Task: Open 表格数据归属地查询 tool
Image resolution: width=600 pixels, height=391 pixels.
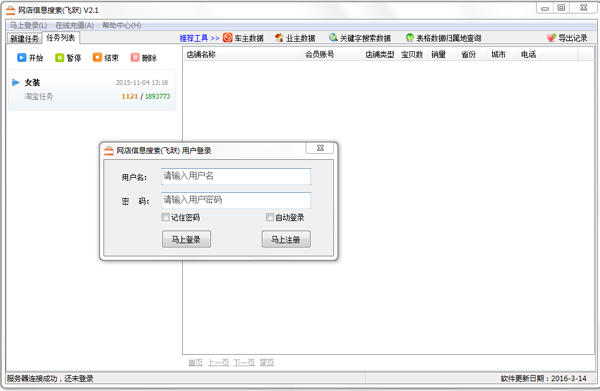Action: (443, 38)
